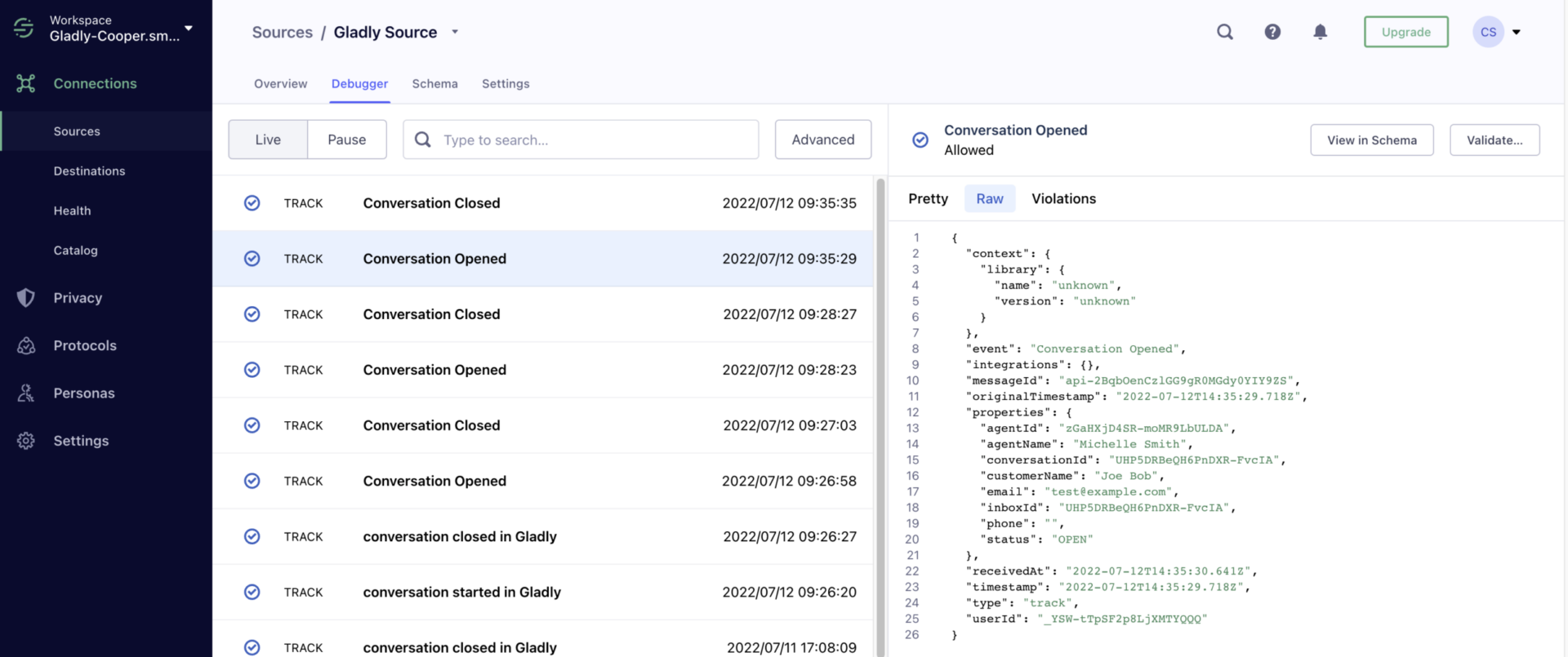Click the Sources breadcrumb link
The width and height of the screenshot is (1568, 657).
[283, 32]
